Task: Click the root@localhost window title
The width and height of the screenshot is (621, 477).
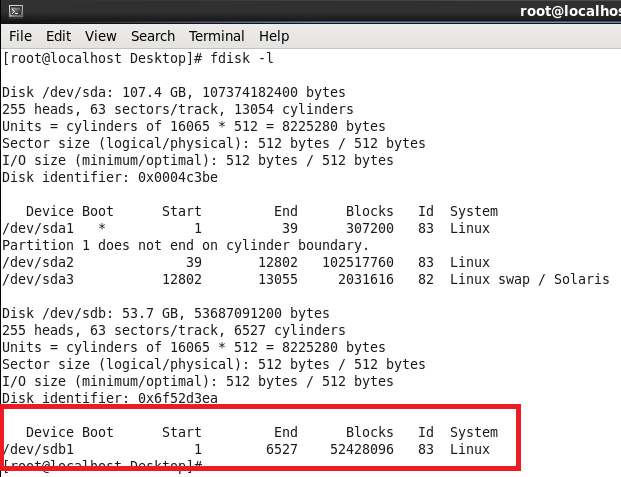Action: tap(570, 11)
